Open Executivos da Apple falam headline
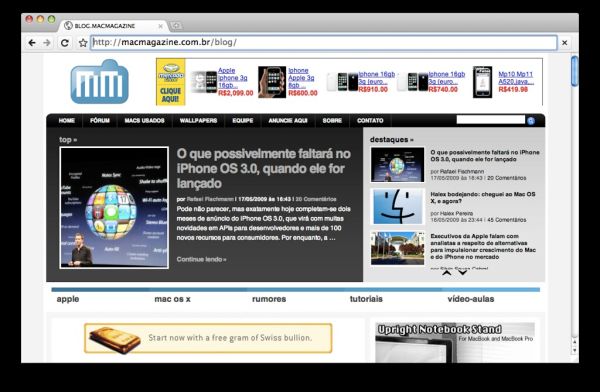Screen dimensions: 600x392 coord(483,247)
